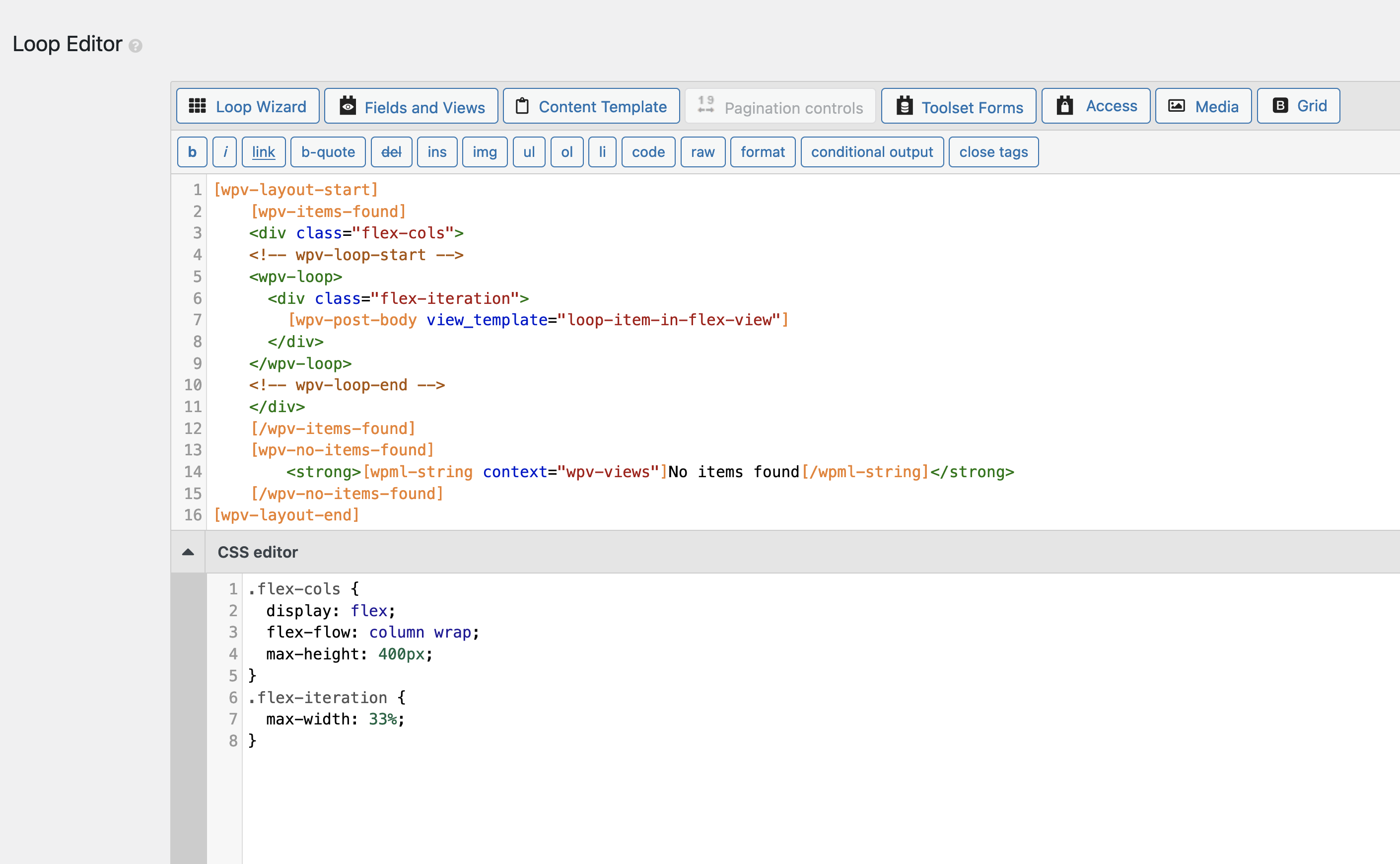The image size is (1400, 864).
Task: Click the Toolset Forms icon
Action: [x=904, y=106]
